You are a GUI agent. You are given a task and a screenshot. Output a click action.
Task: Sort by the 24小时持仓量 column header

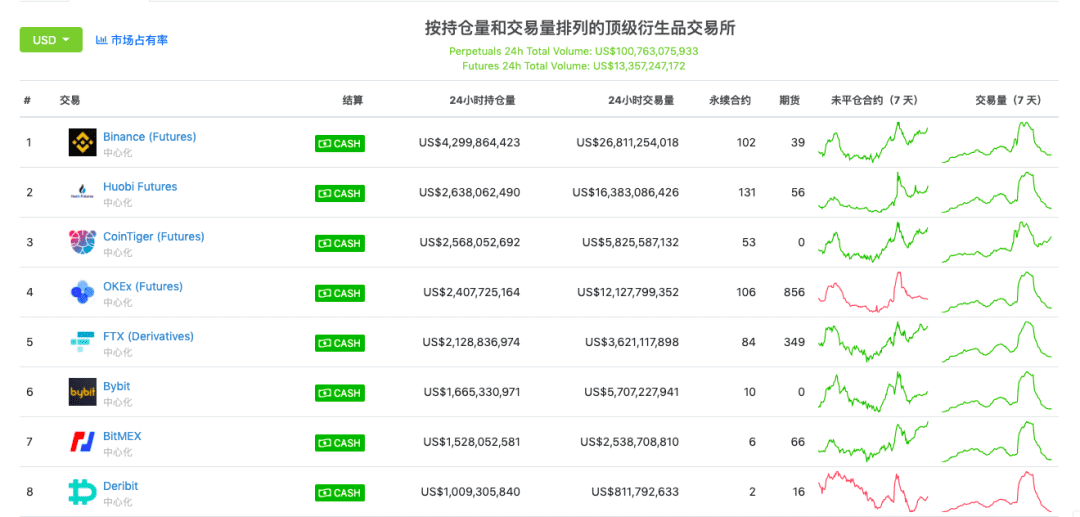(x=482, y=100)
